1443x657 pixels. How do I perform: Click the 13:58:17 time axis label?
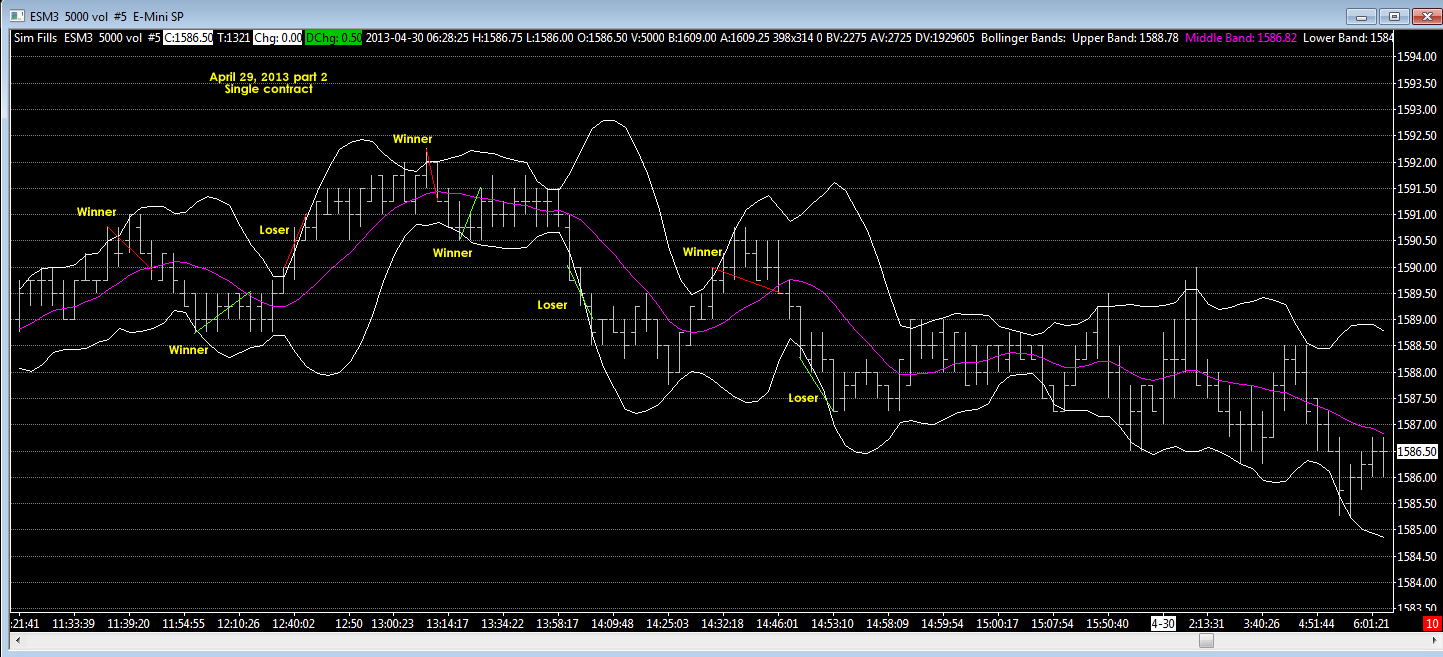(557, 623)
